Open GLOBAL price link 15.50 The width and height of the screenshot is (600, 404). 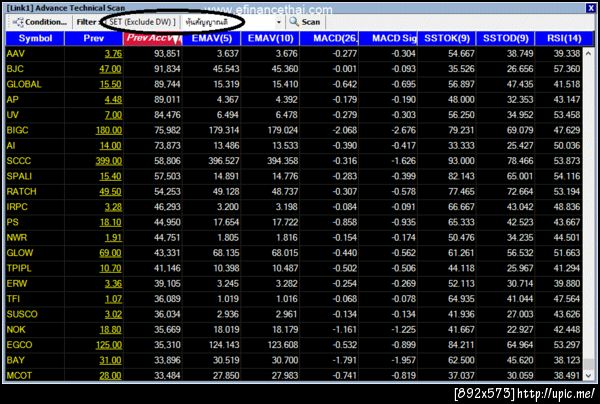click(x=110, y=84)
